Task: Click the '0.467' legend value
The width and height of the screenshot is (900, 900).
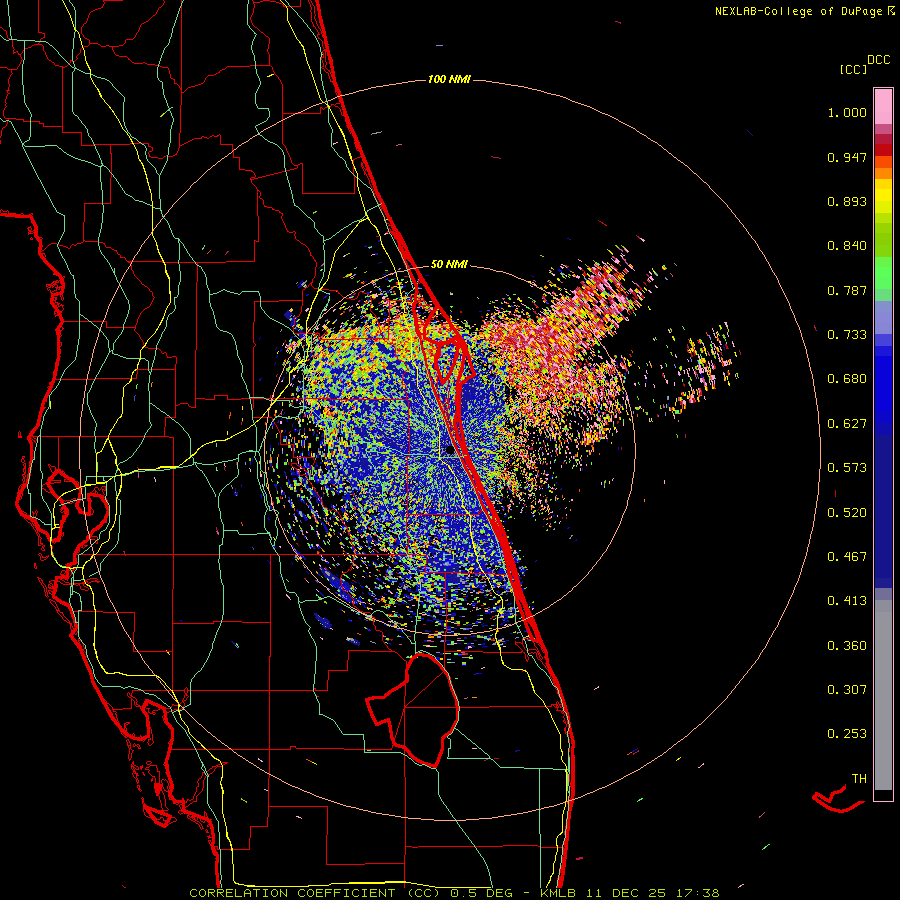Action: point(847,557)
